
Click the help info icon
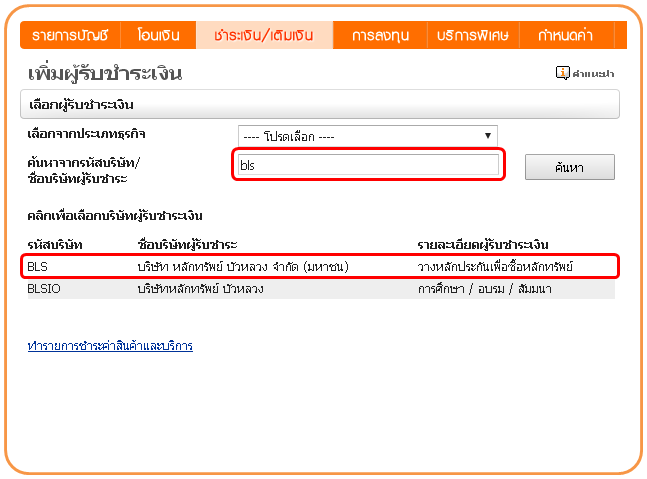coord(562,73)
